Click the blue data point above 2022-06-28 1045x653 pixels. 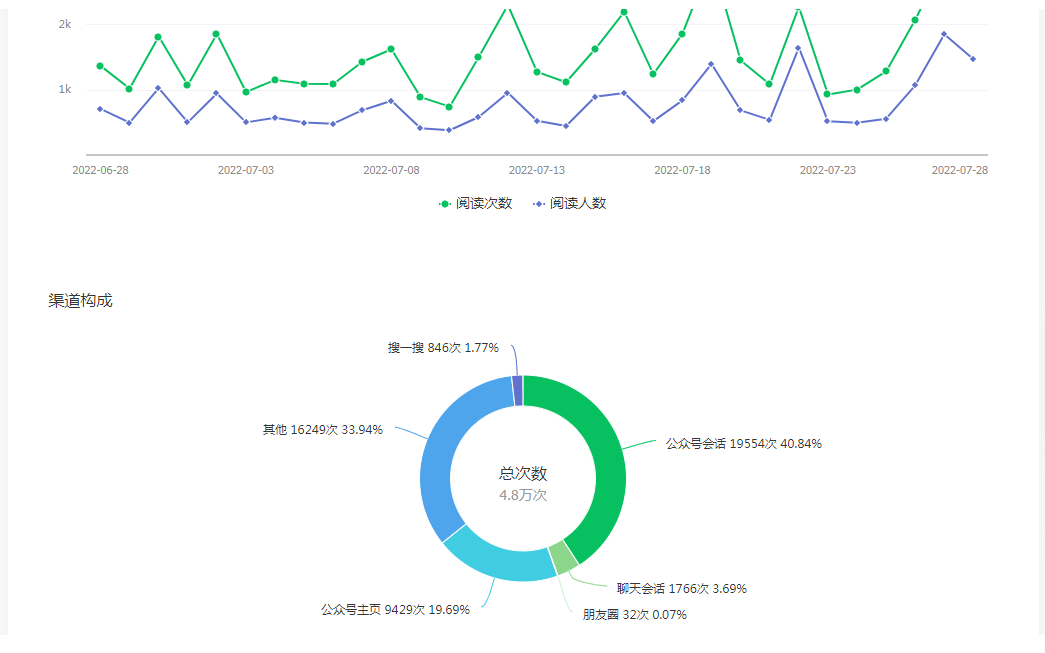(100, 109)
